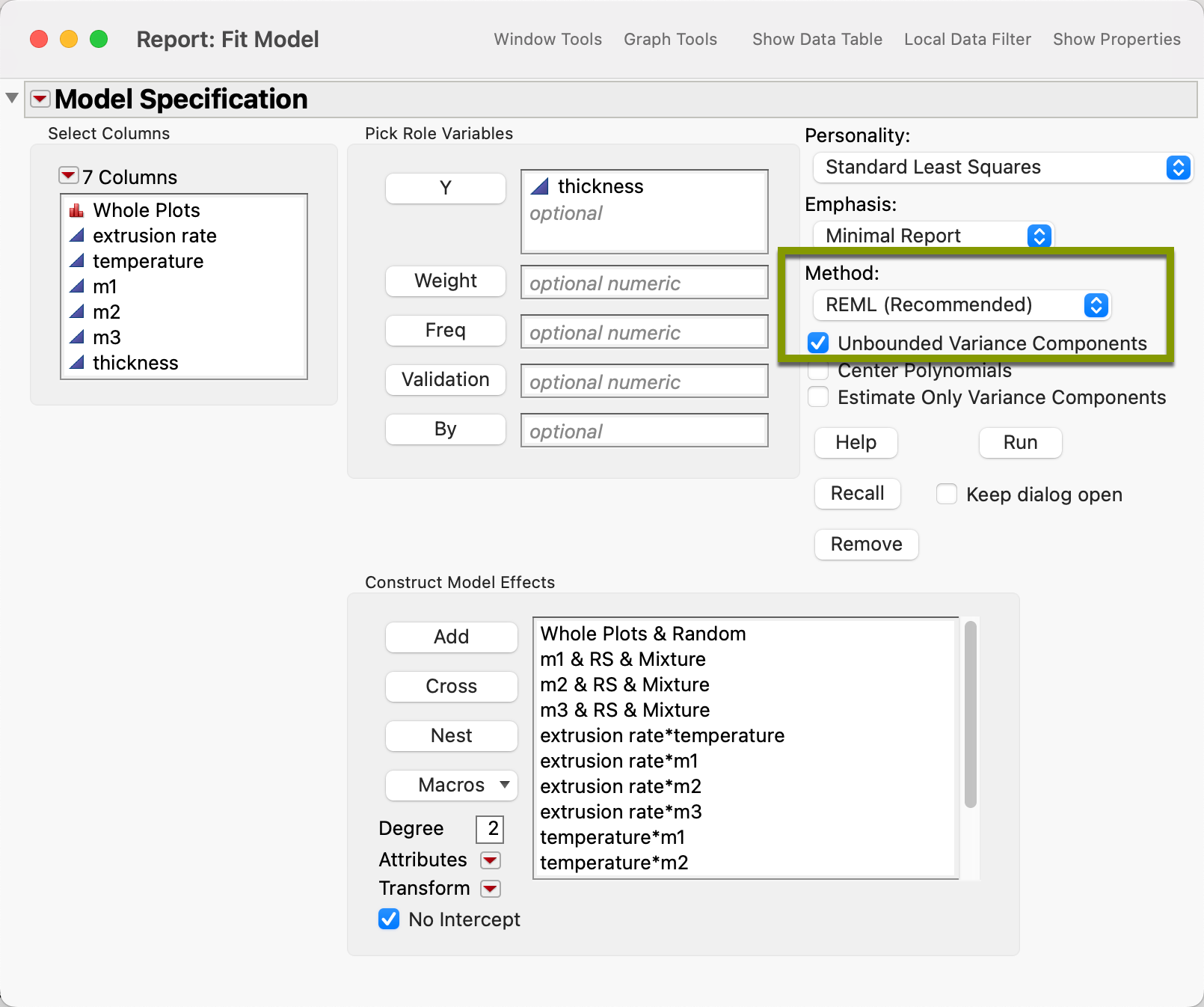
Task: Enable Center Polynomials
Action: (818, 370)
